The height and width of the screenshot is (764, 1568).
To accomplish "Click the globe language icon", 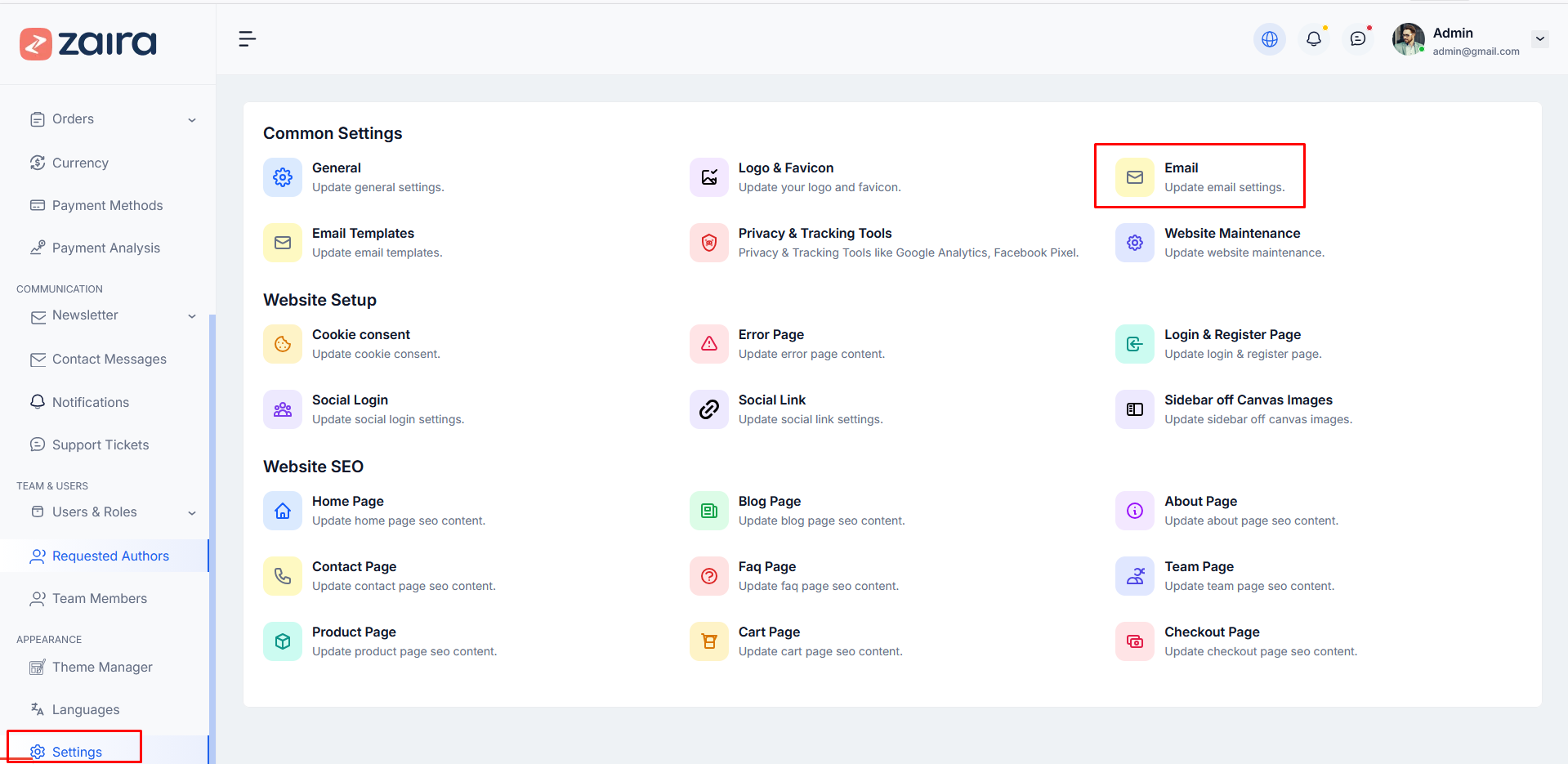I will (1269, 38).
